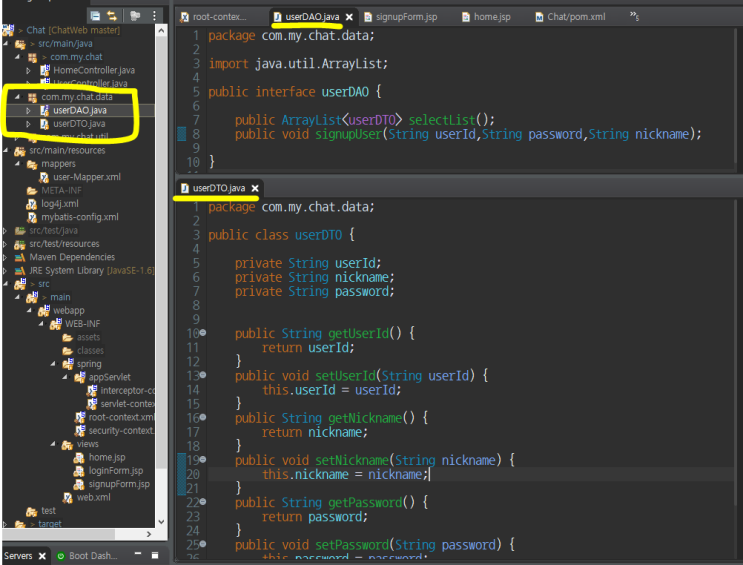The width and height of the screenshot is (743, 565).
Task: Click the home.jsp icon in the tree
Action: tap(79, 457)
